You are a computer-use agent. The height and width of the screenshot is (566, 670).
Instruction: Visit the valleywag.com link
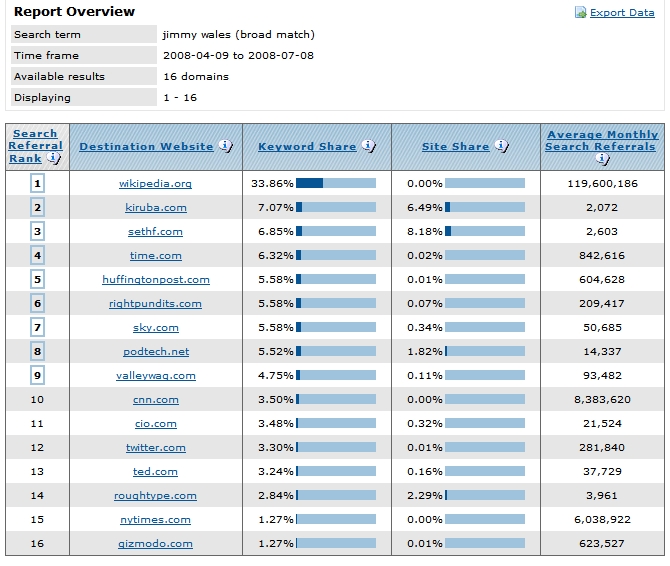click(x=155, y=376)
